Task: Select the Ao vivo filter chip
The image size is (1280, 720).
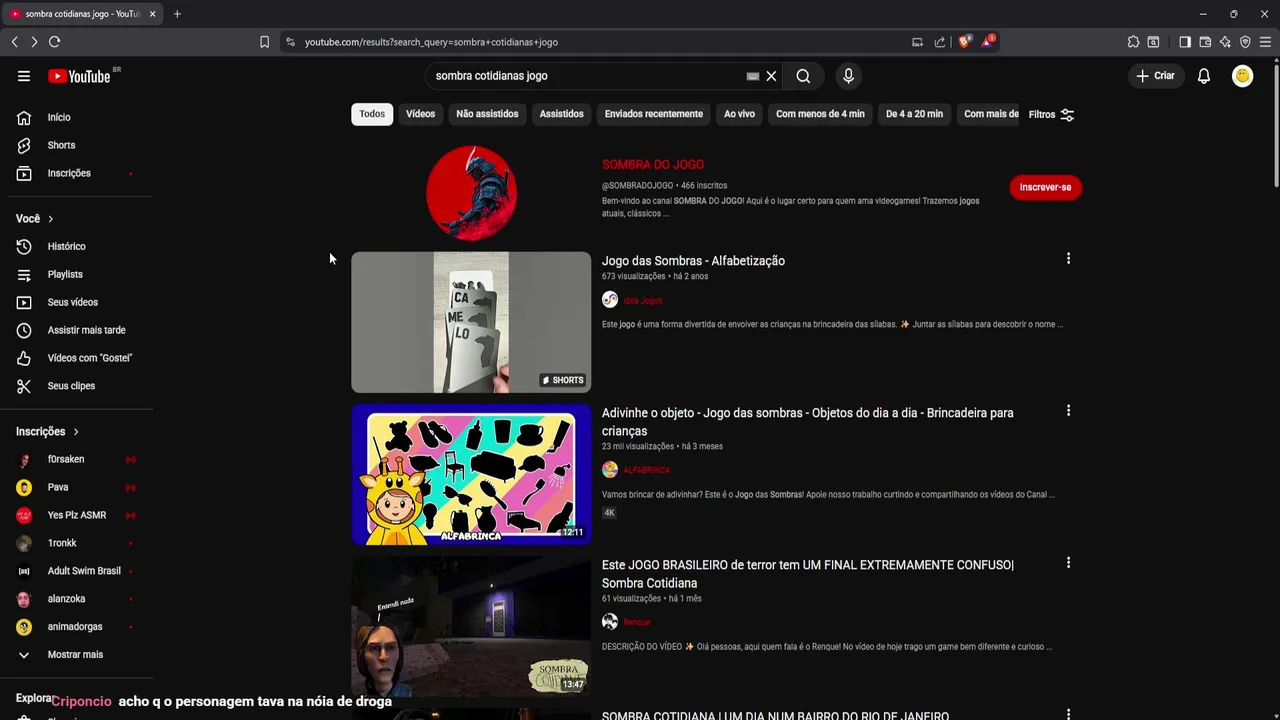Action: pos(739,114)
